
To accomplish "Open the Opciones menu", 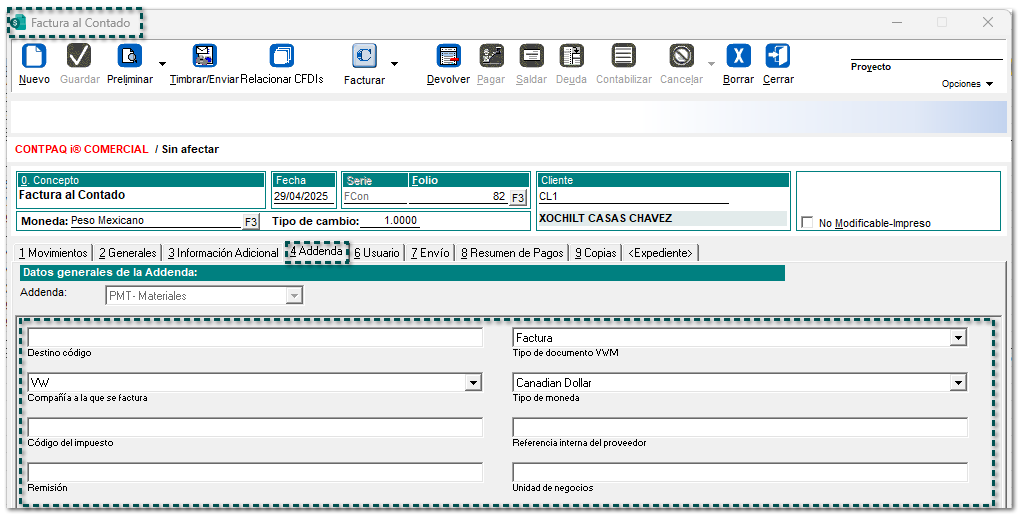I will click(967, 84).
